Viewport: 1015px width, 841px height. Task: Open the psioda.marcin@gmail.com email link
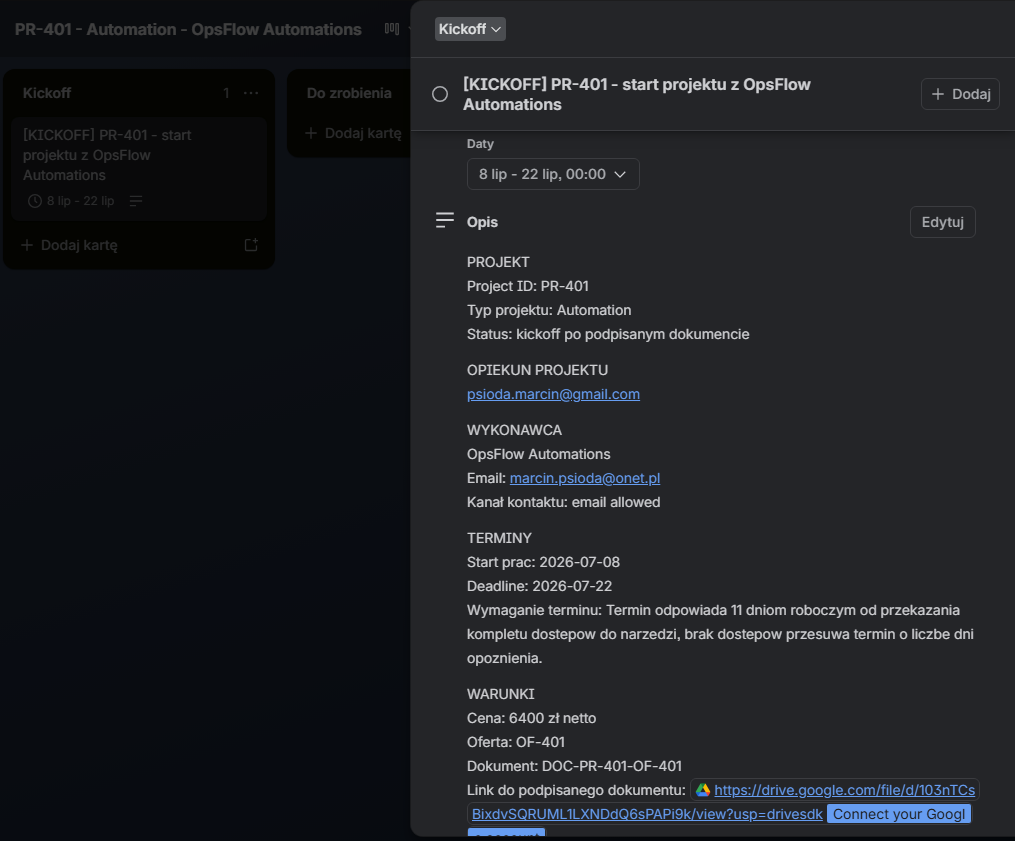553,394
